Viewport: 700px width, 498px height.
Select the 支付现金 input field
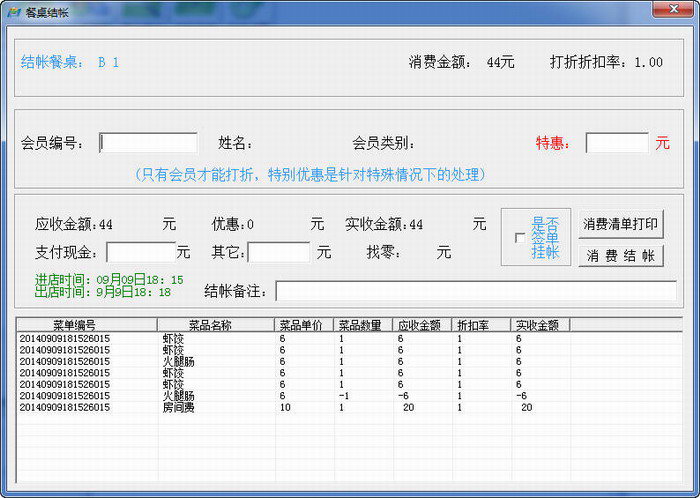pos(141,252)
